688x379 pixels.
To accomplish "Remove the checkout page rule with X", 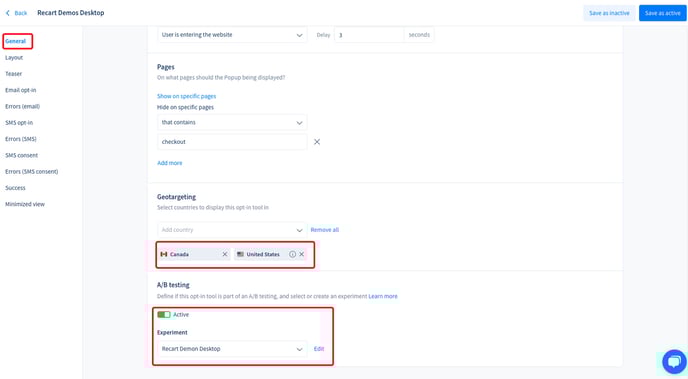I will click(317, 142).
